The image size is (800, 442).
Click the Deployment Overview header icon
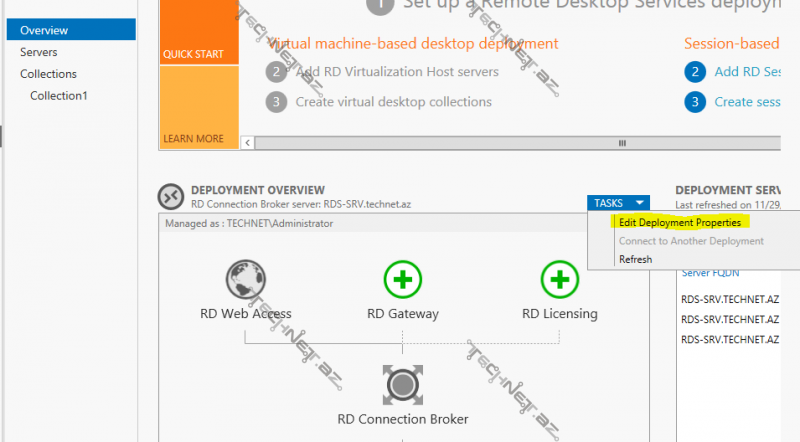(x=171, y=196)
